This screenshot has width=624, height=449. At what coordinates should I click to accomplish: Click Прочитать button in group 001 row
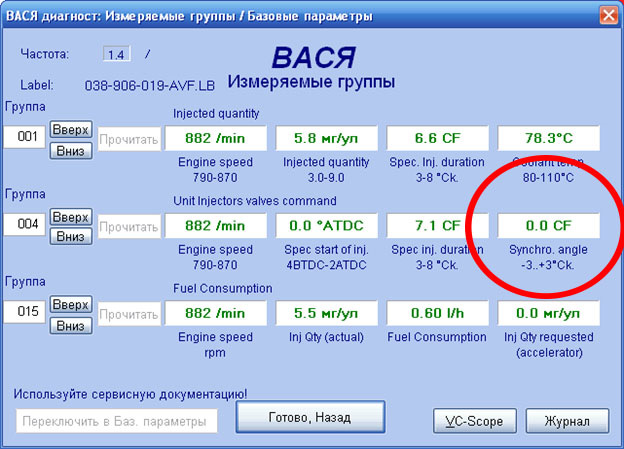coord(129,139)
